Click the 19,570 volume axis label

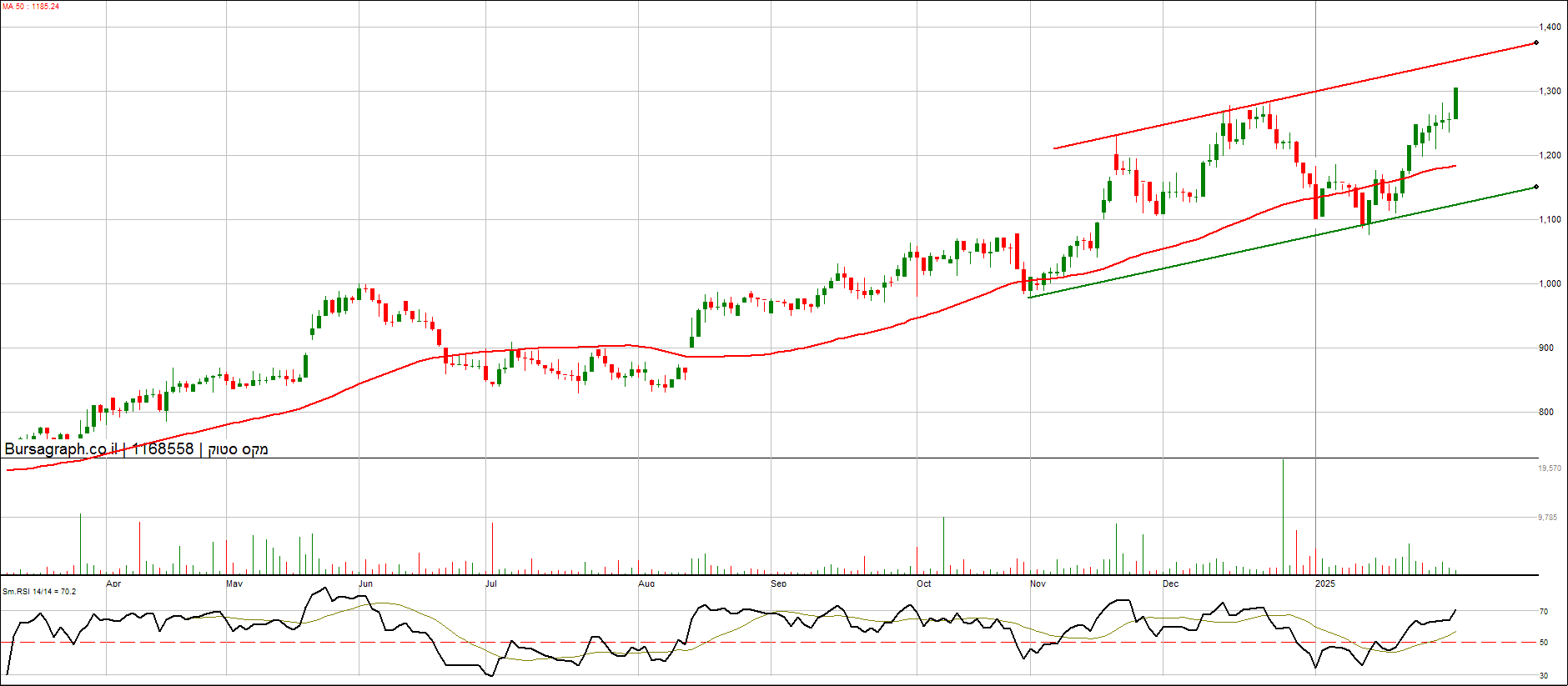(1550, 469)
